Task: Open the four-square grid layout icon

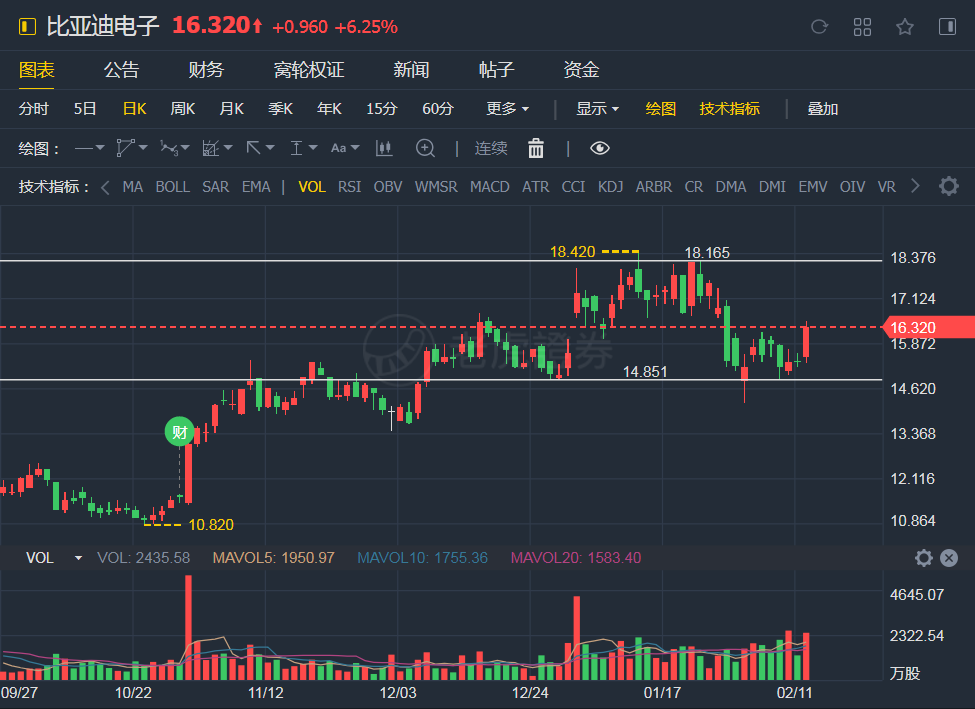Action: coord(862,27)
